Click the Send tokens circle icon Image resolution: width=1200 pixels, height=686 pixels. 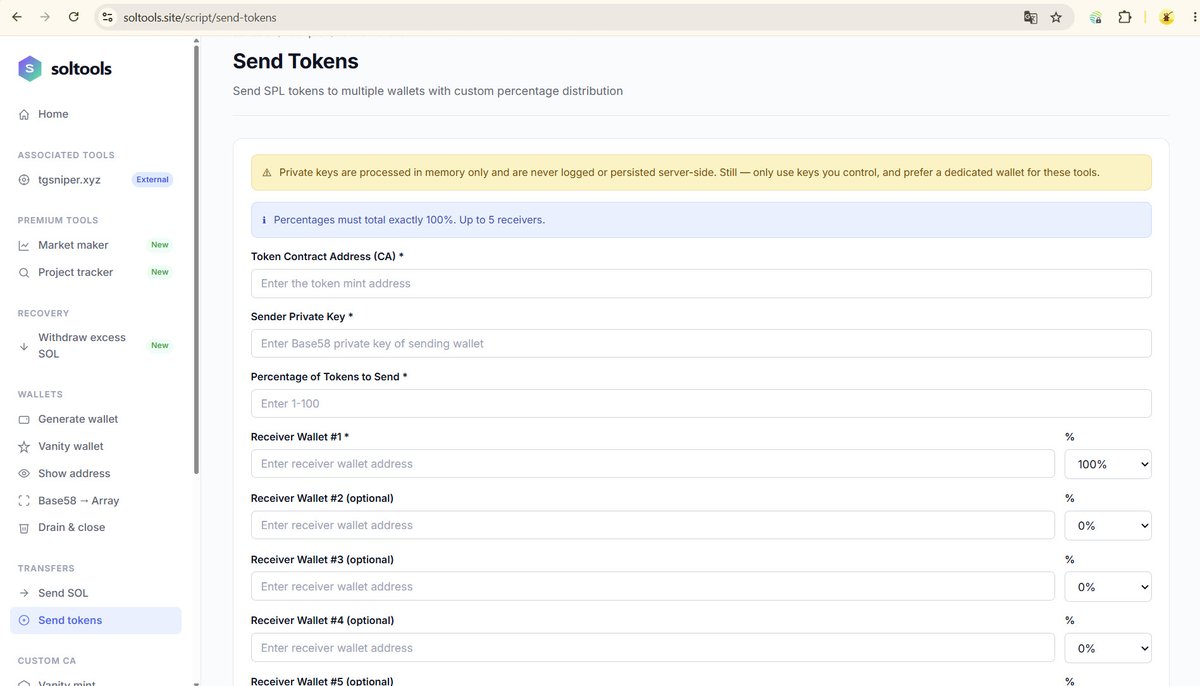24,620
